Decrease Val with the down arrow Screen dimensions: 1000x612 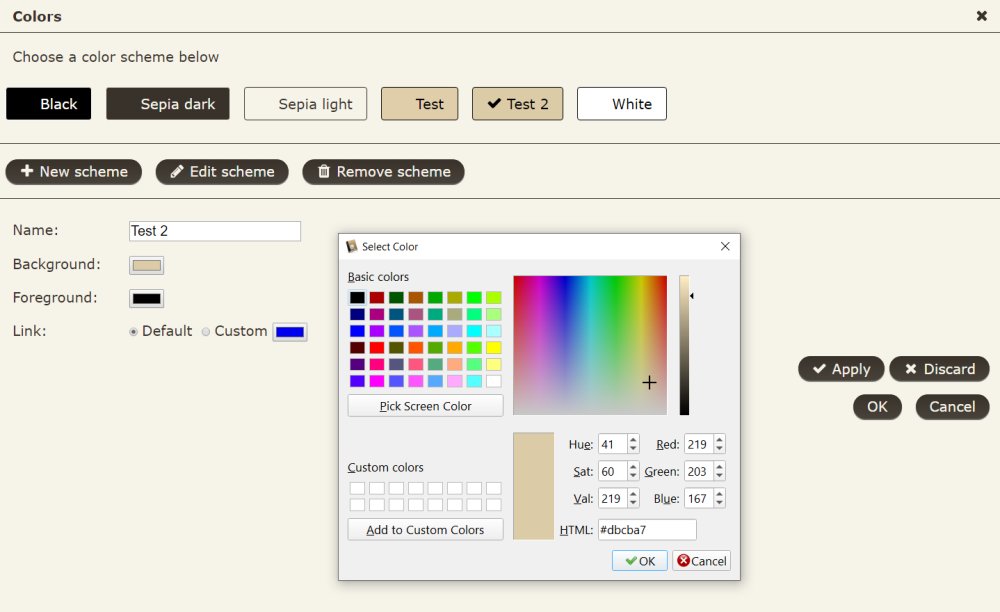(x=633, y=503)
